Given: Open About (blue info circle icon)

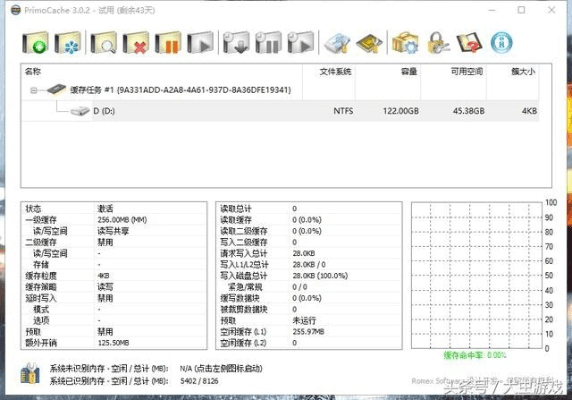Looking at the screenshot, I should [502, 43].
